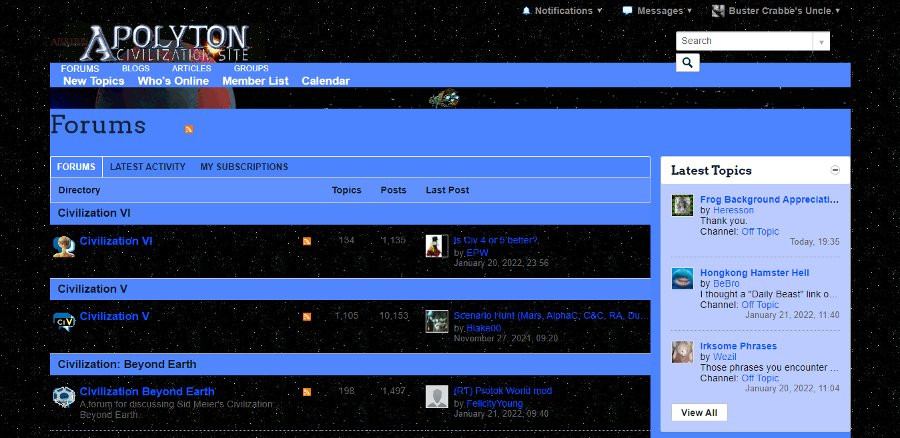Click the RSS feed icon for Civilization V
The width and height of the screenshot is (900, 438).
click(307, 317)
